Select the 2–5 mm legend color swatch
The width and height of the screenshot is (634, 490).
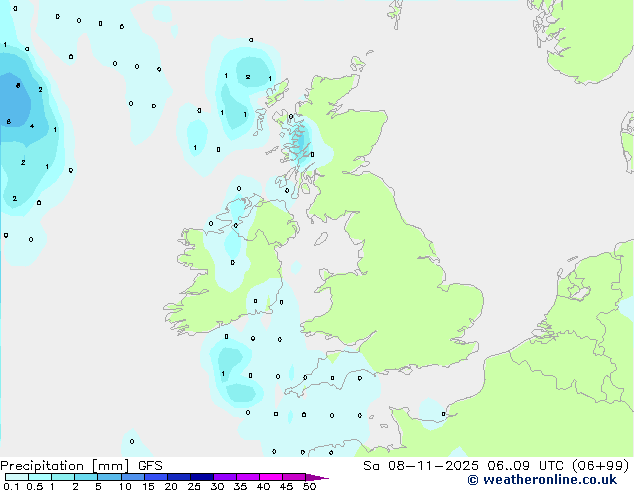(x=86, y=477)
